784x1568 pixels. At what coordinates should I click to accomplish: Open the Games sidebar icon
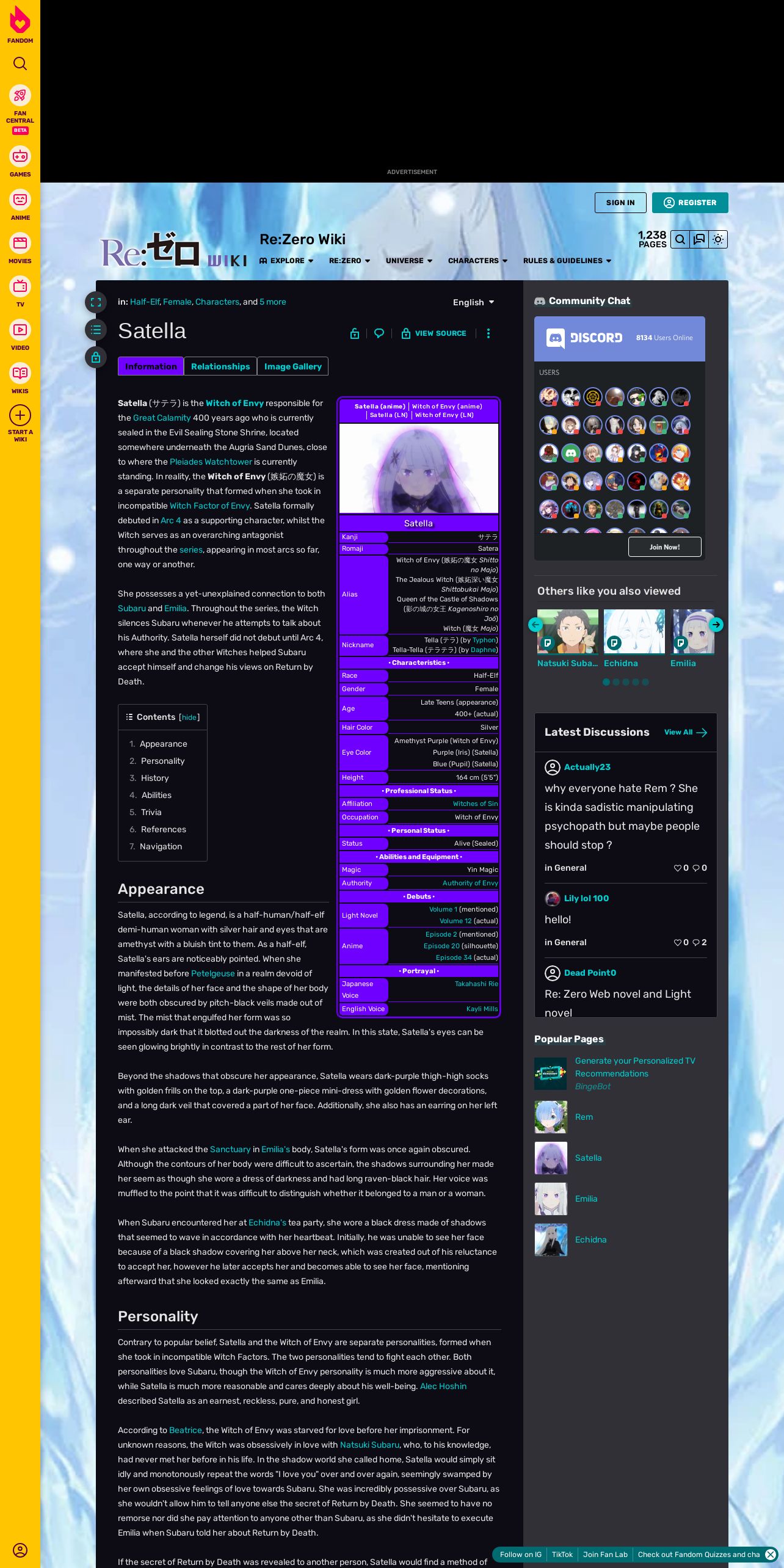click(x=20, y=156)
